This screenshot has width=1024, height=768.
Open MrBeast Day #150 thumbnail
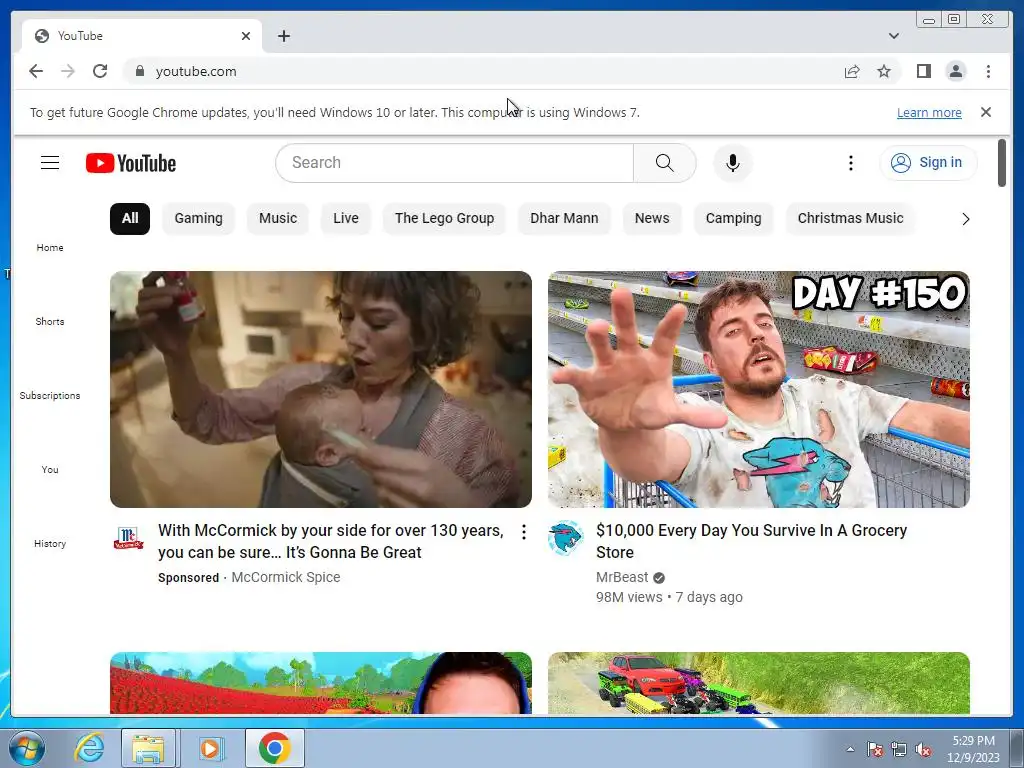tap(759, 389)
